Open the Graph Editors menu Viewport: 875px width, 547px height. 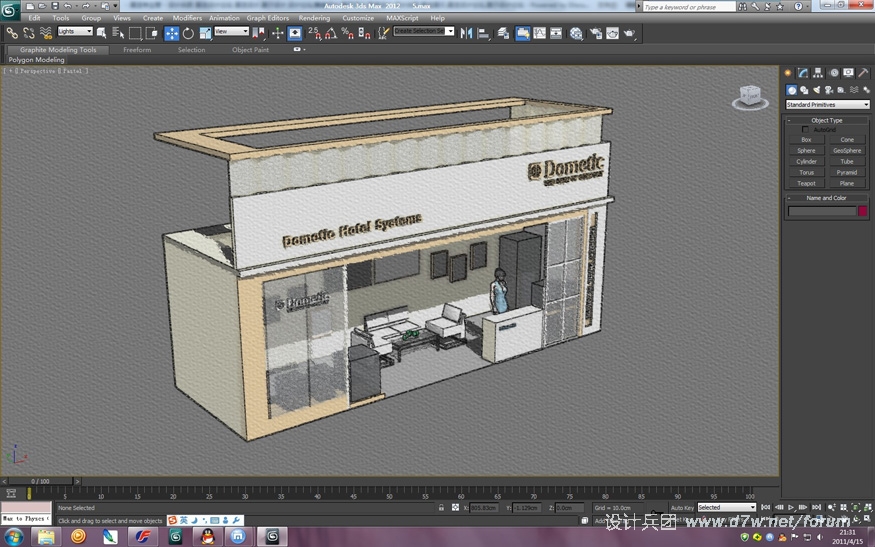[268, 18]
